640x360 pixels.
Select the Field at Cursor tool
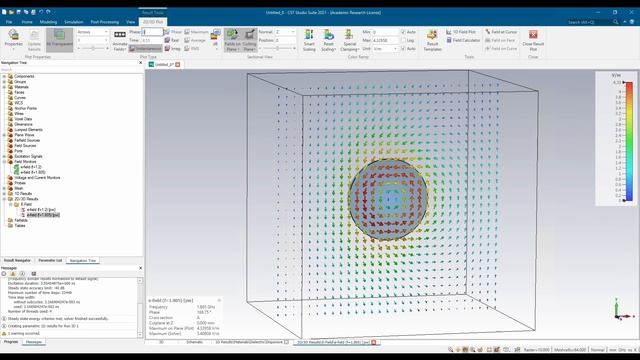tap(501, 32)
